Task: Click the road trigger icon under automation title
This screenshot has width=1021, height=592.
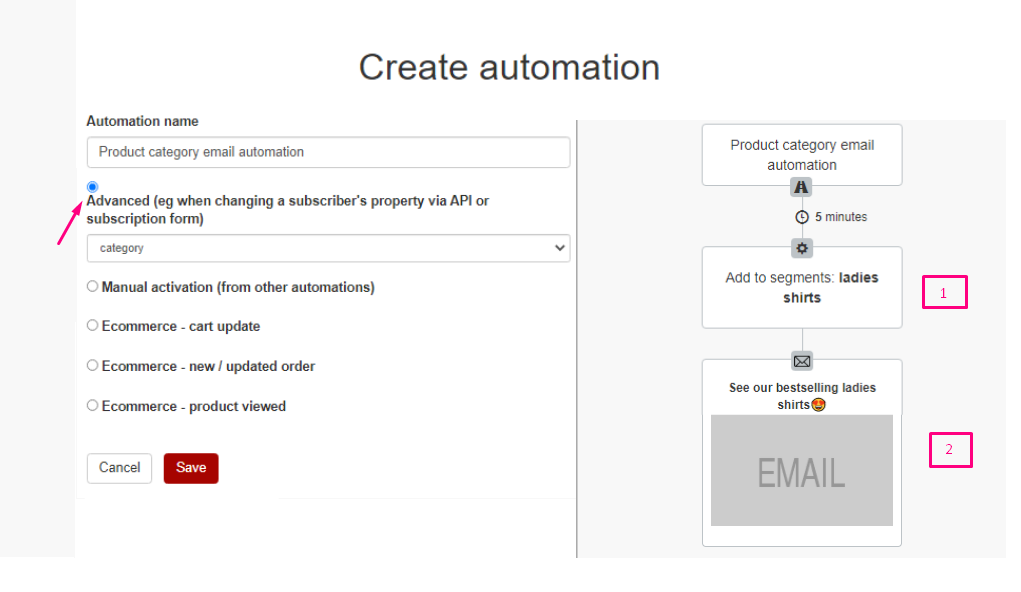Action: 801,188
